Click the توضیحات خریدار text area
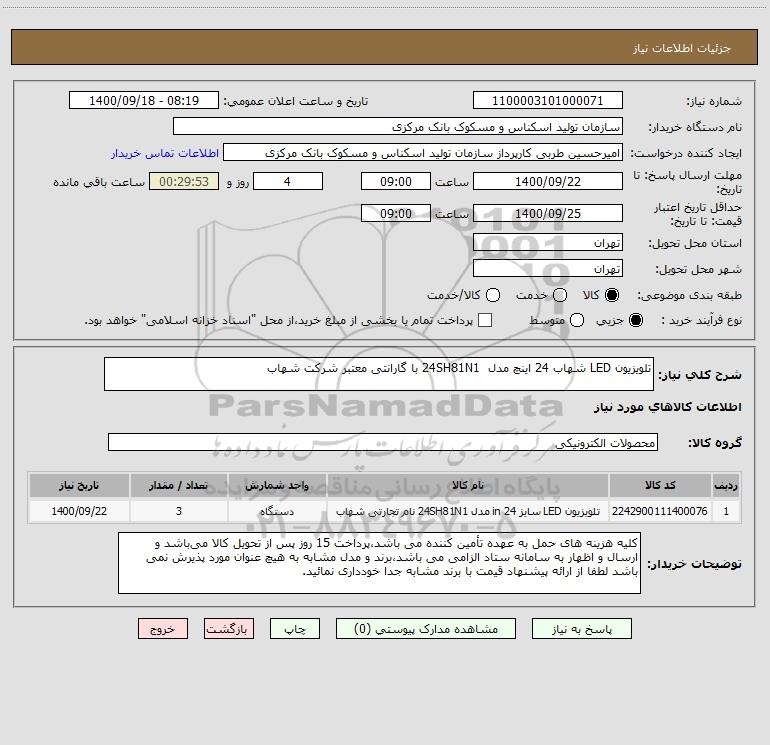The height and width of the screenshot is (745, 770). 379,563
